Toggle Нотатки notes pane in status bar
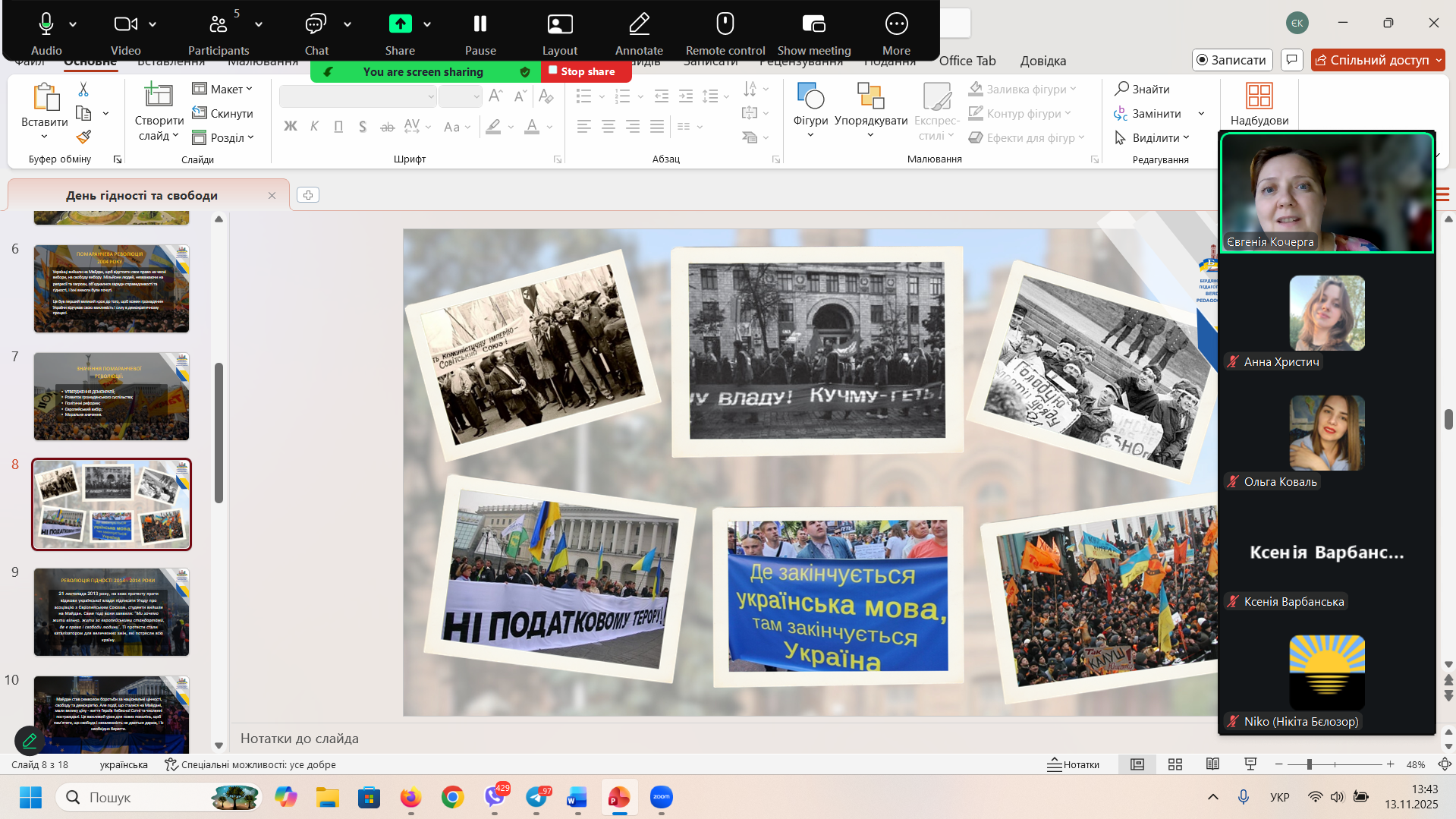 click(x=1073, y=764)
